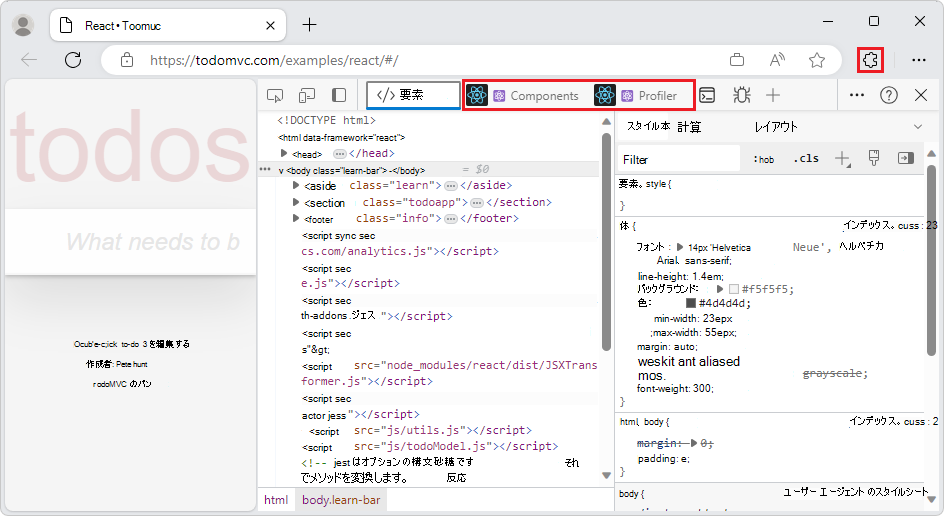This screenshot has width=944, height=516.
Task: Collapse the body class learn-bar node
Action: (x=281, y=171)
